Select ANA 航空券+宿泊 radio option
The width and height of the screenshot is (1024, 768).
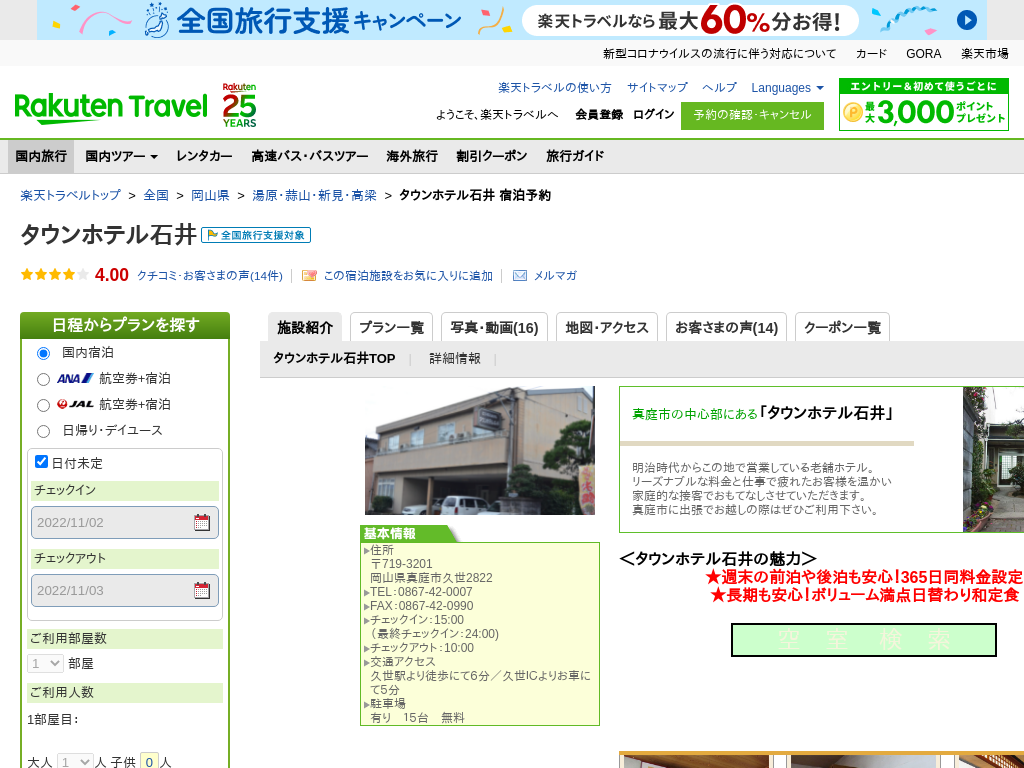(x=43, y=379)
